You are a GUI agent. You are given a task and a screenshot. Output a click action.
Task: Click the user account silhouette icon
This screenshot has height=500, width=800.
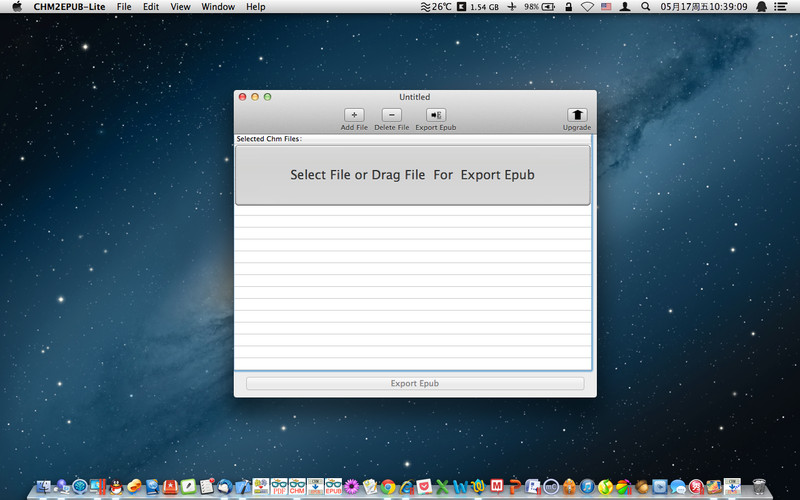pyautogui.click(x=625, y=7)
